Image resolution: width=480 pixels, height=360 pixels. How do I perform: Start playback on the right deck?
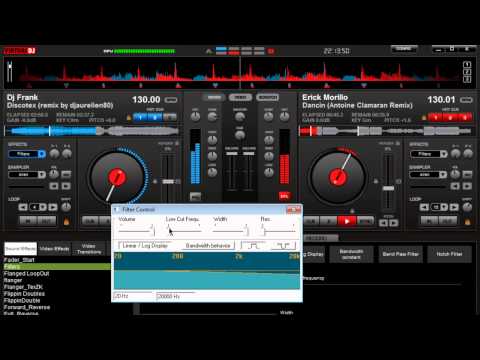pyautogui.click(x=347, y=221)
